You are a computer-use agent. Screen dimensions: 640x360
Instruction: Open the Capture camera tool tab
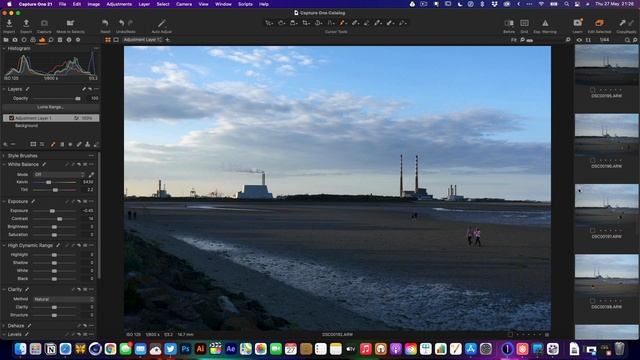point(15,40)
